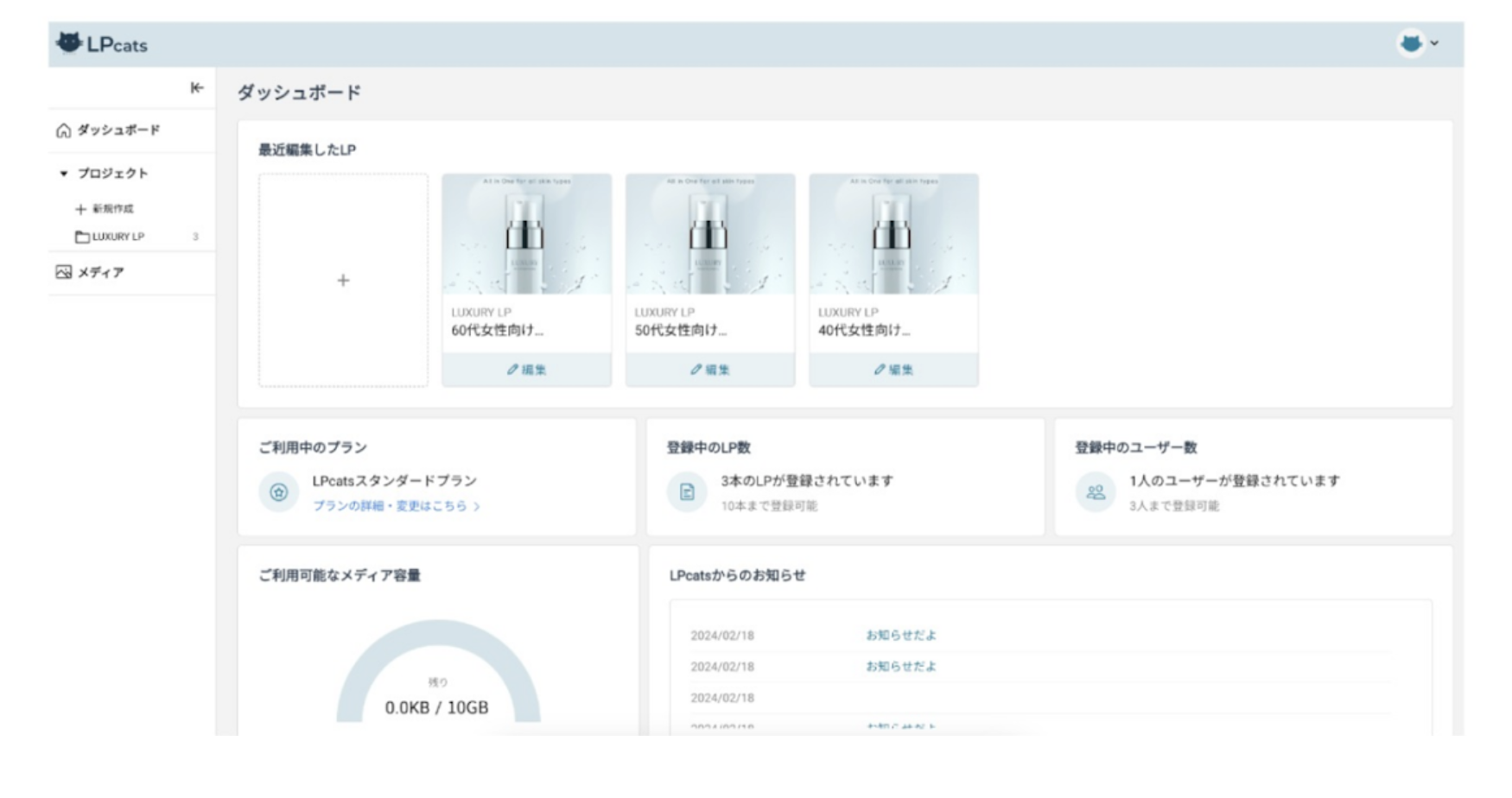Click the registered users icon
Image resolution: width=1512 pixels, height=798 pixels.
coord(1096,492)
